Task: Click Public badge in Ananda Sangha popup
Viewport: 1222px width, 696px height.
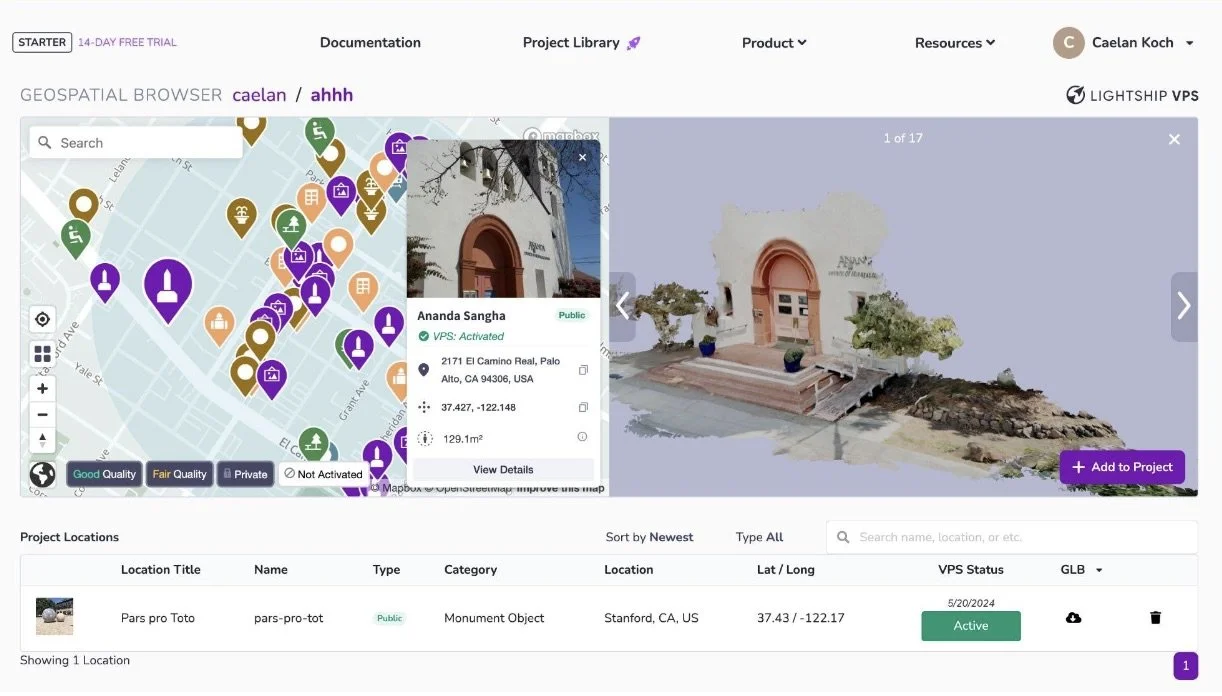Action: tap(572, 315)
